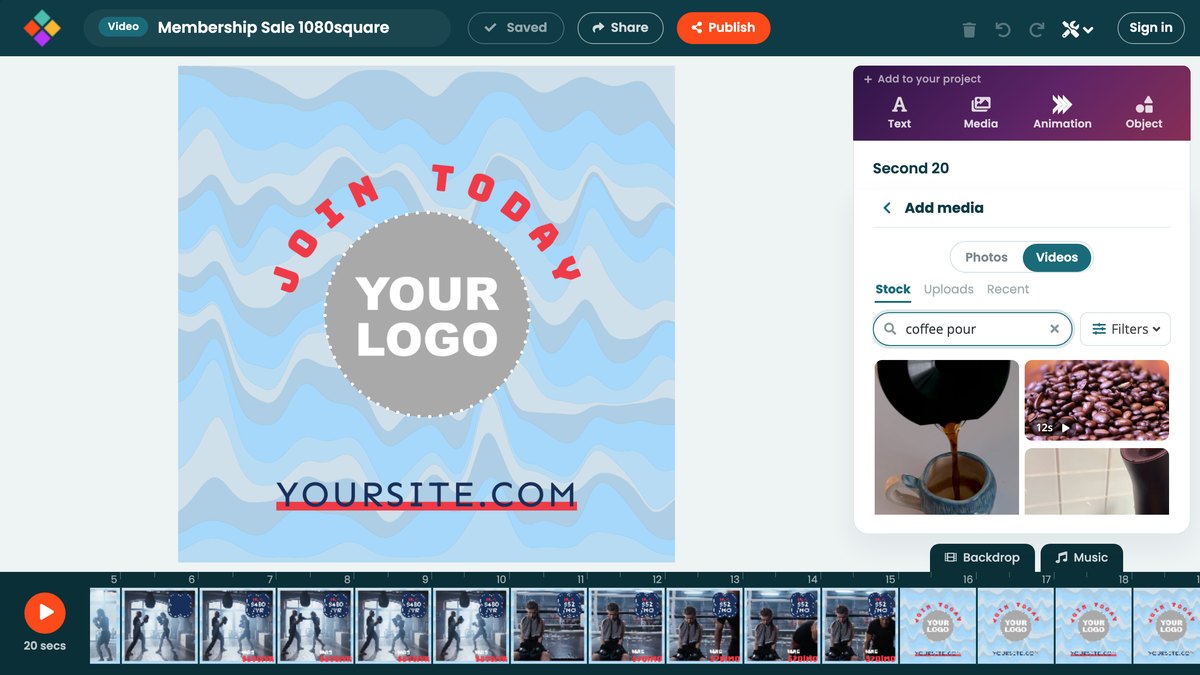Select the YOUR LOGO placeholder on canvas

(427, 315)
